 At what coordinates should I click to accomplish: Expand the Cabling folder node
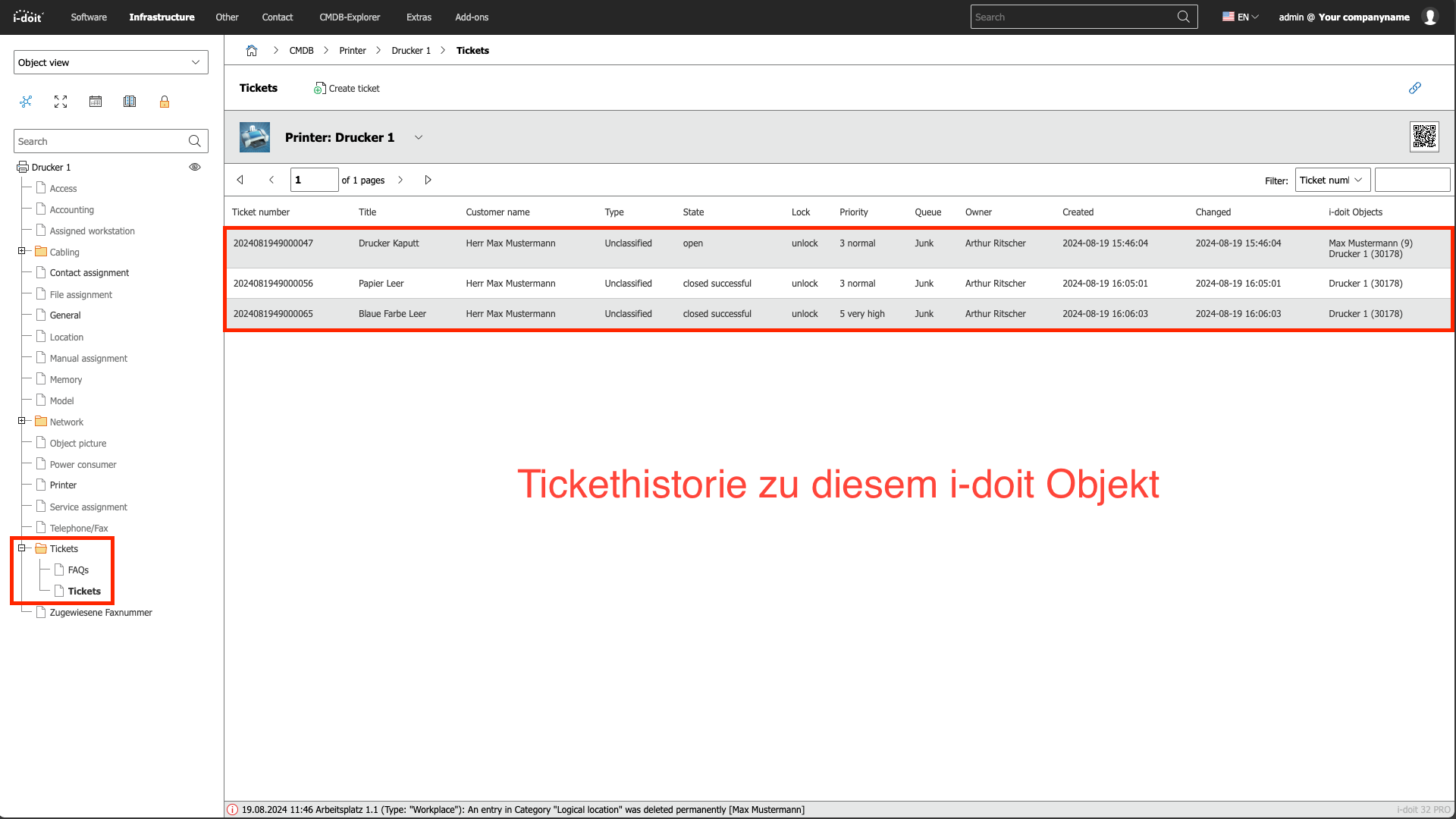tap(22, 251)
